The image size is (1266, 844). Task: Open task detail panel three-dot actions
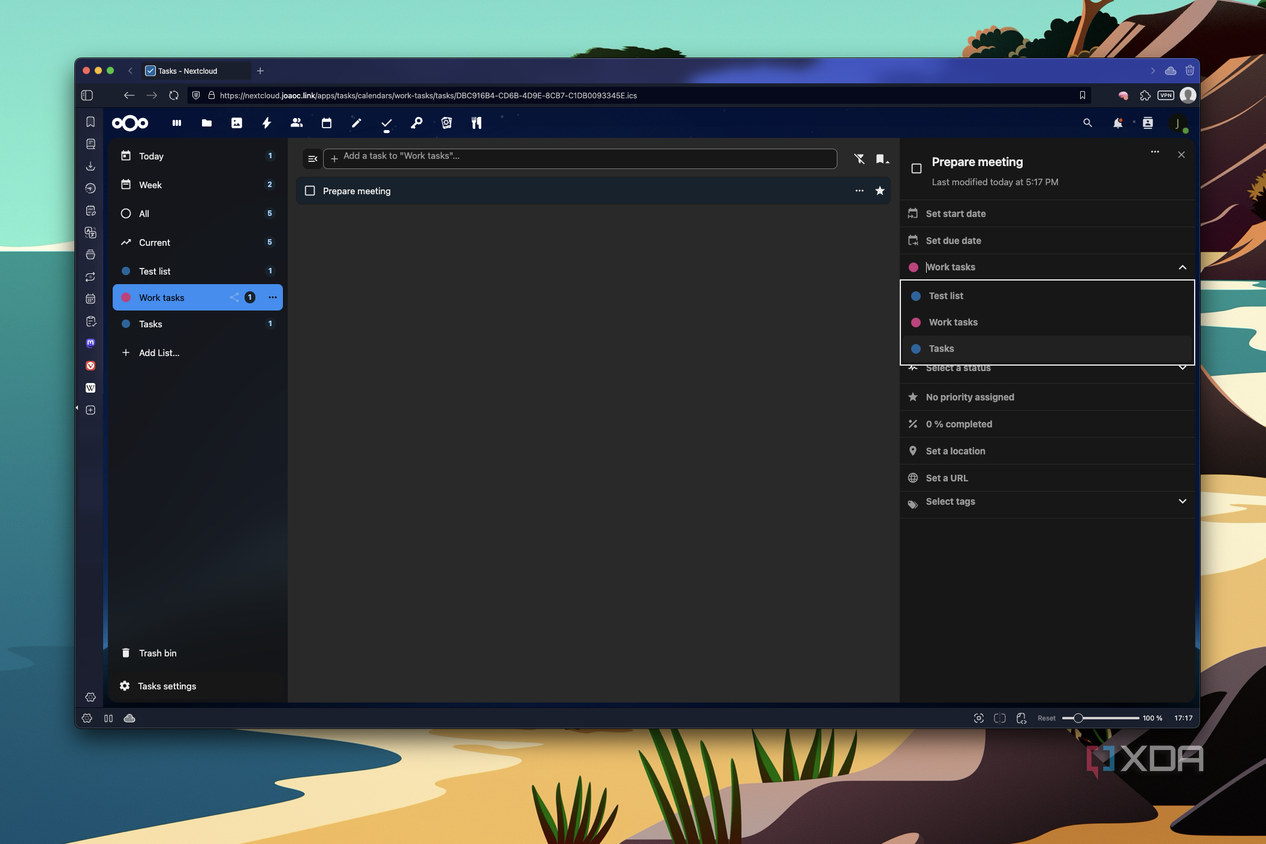click(x=1155, y=152)
